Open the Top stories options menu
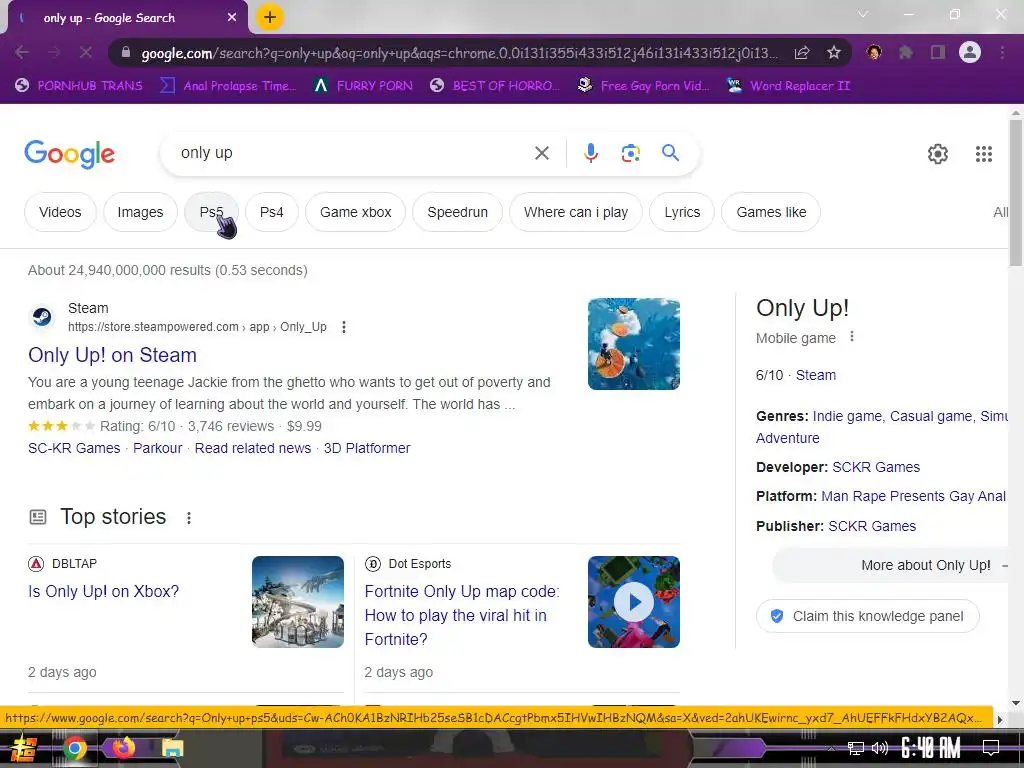 tap(189, 518)
